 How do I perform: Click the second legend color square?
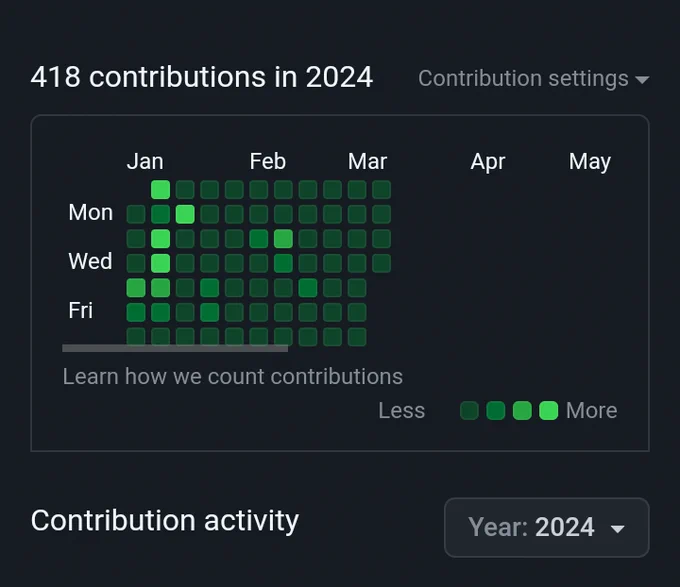(496, 411)
